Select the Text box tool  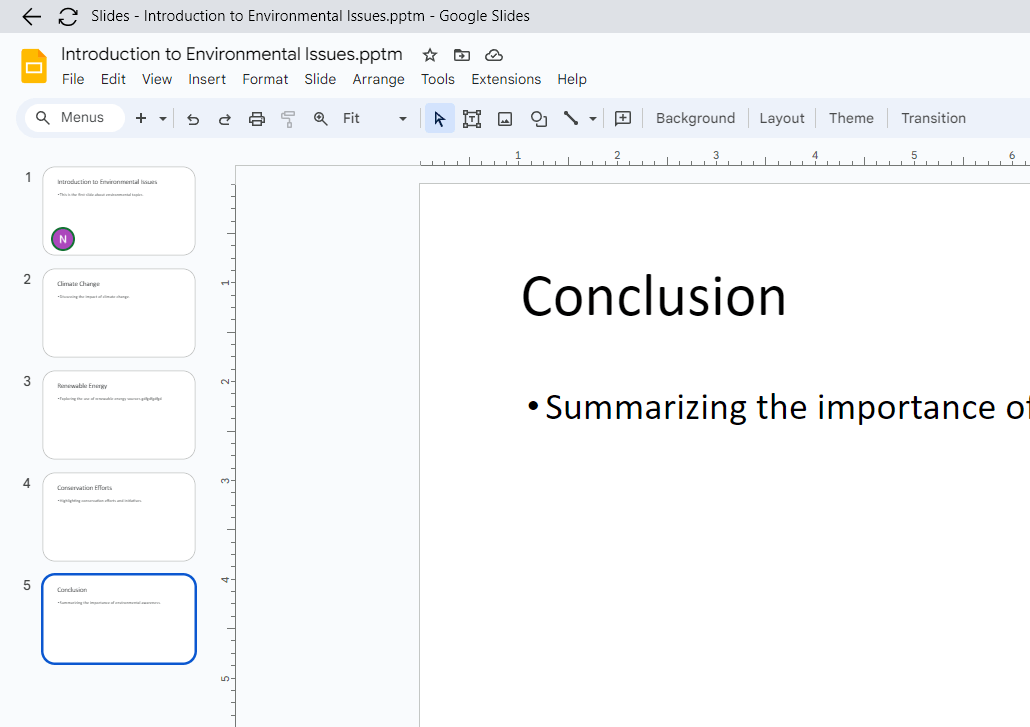tap(472, 119)
